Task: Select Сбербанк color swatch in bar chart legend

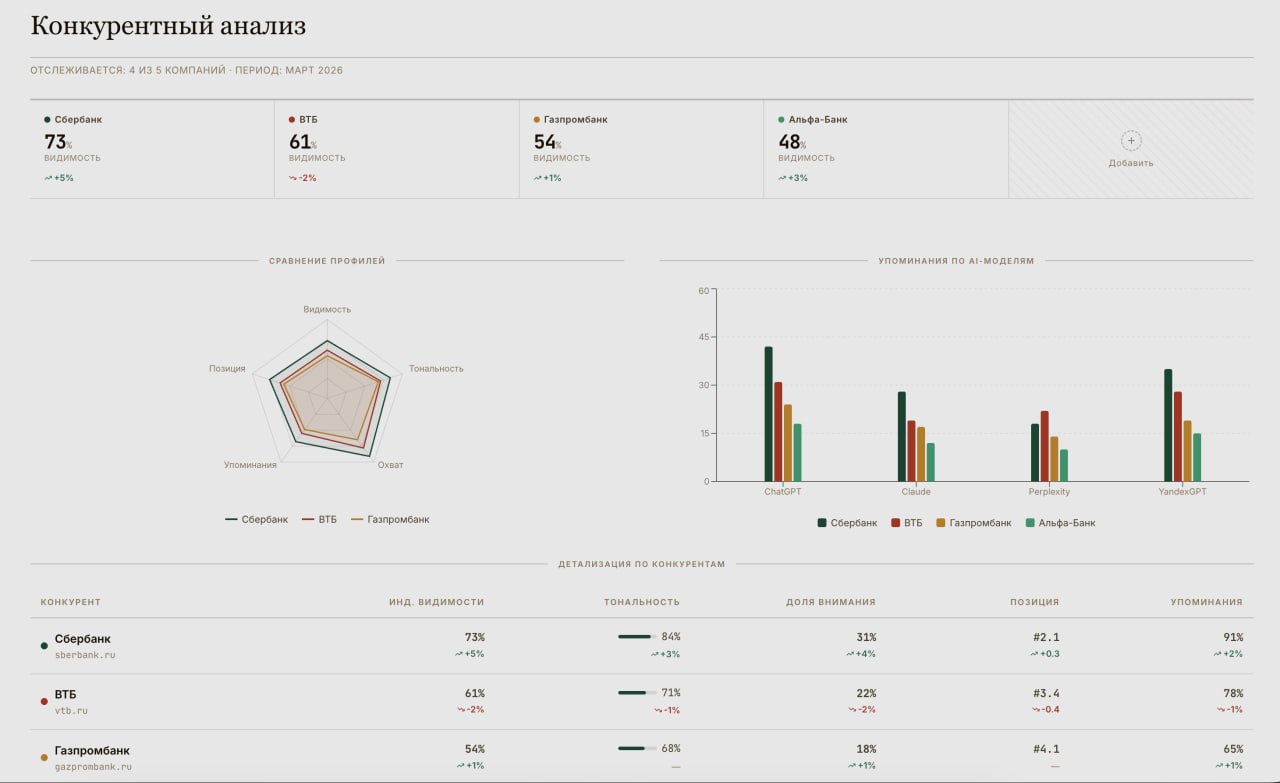Action: 822,523
